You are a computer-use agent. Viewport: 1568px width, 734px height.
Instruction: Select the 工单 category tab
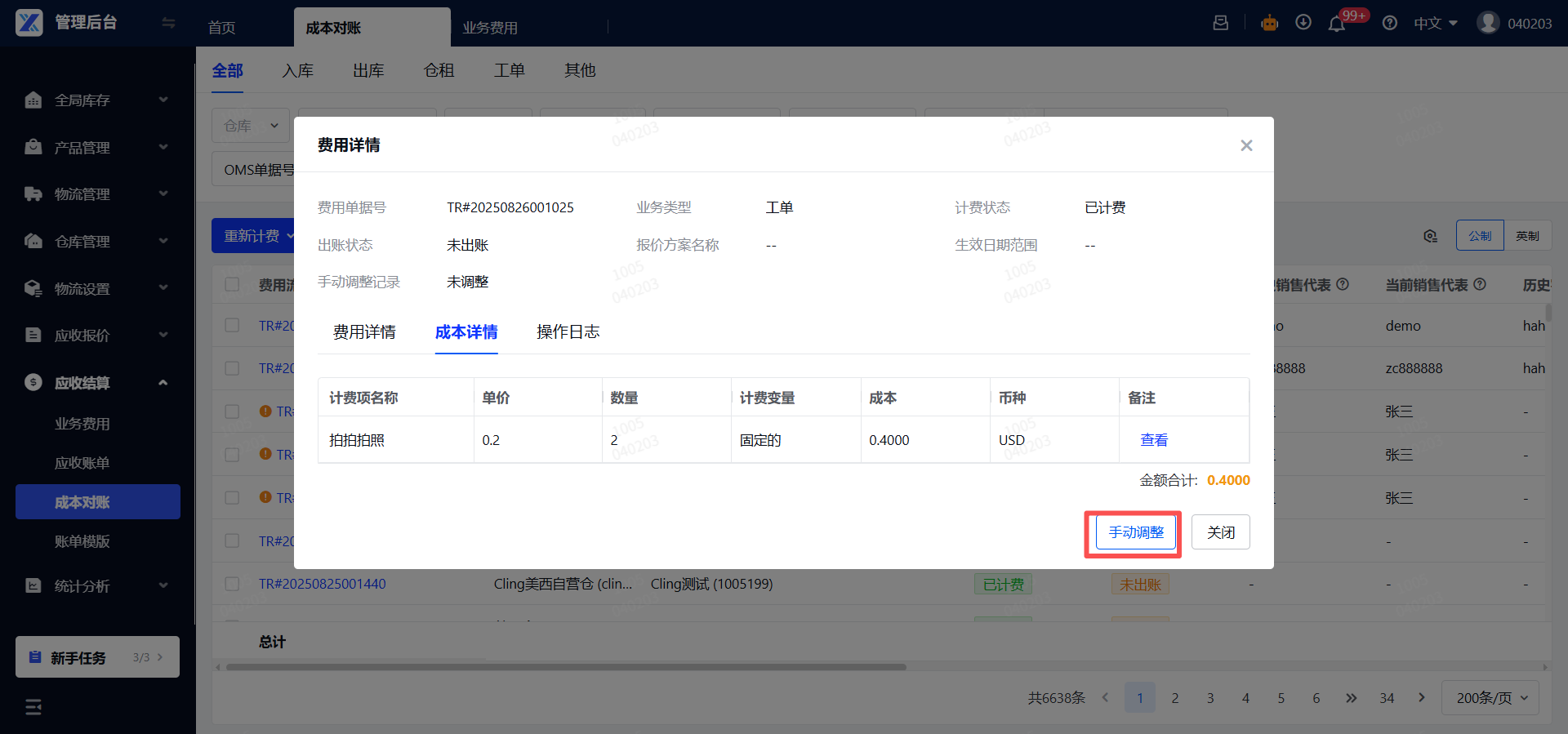[510, 71]
